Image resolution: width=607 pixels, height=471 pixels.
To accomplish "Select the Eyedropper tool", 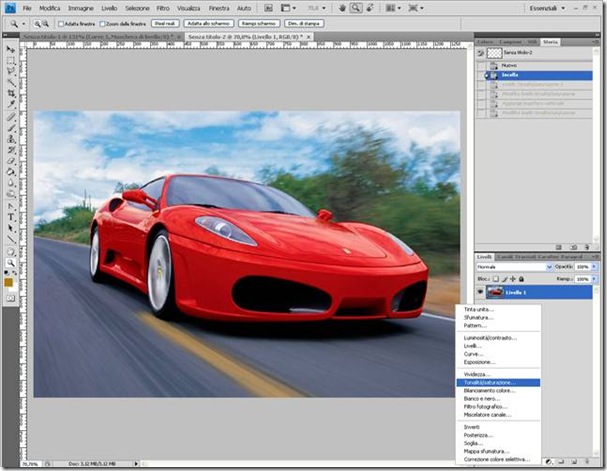I will pos(10,104).
